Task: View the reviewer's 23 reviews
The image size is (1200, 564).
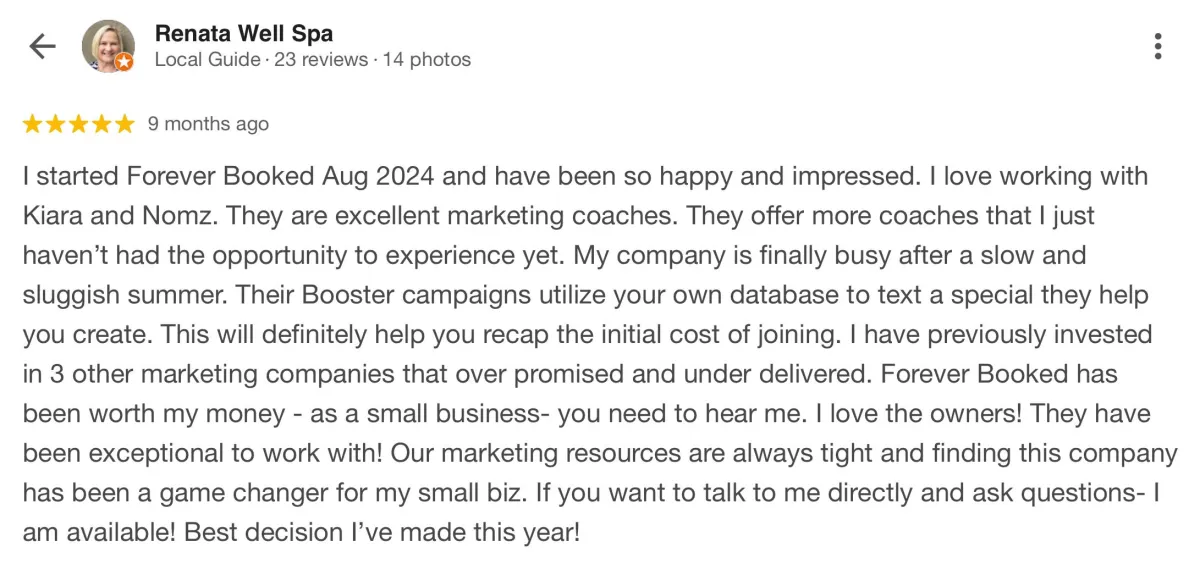Action: coord(321,60)
